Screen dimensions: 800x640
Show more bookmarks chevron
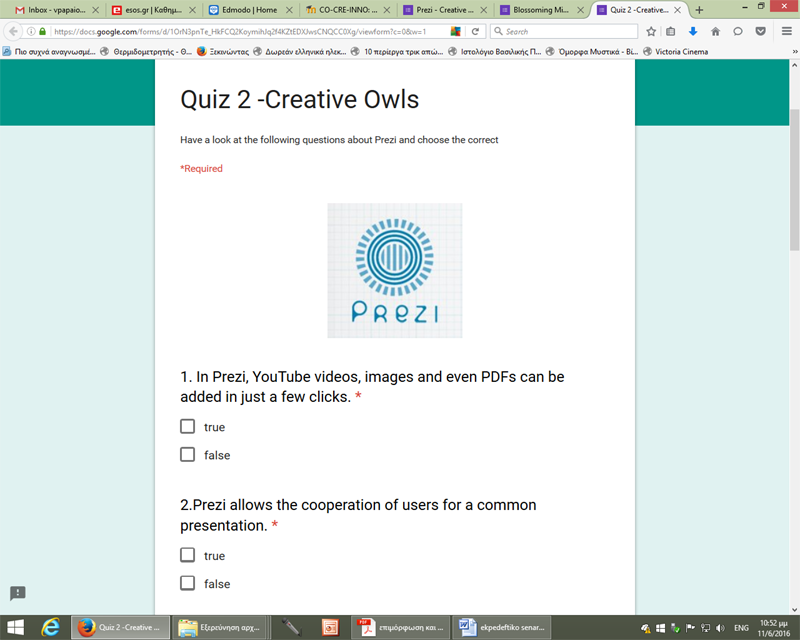point(794,52)
